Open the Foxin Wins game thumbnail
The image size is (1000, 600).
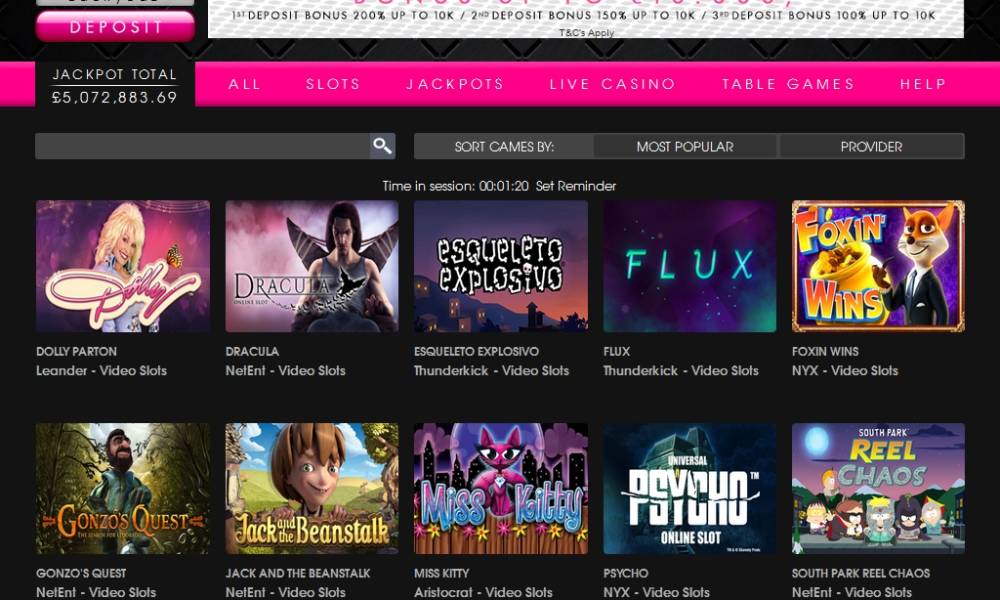coord(878,267)
